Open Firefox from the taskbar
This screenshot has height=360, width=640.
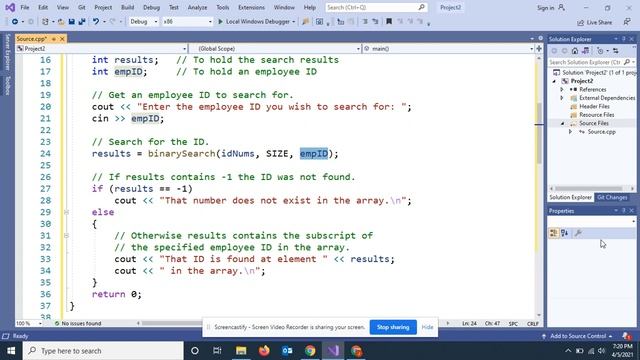tap(264, 351)
